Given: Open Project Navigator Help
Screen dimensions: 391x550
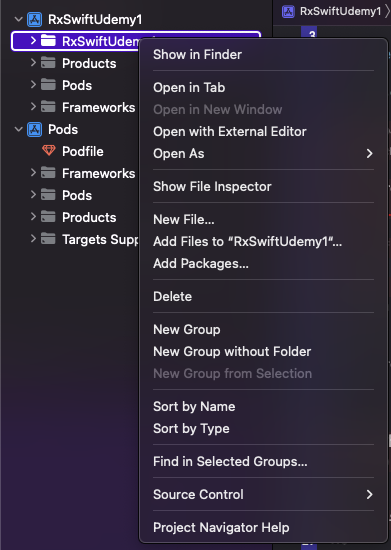Looking at the screenshot, I should pos(221,528).
